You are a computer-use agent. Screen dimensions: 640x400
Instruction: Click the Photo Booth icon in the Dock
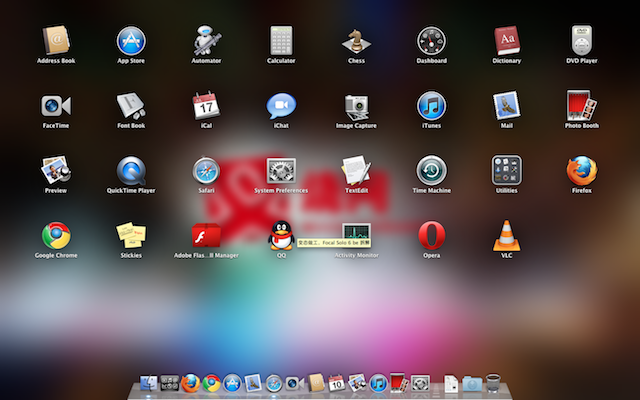pos(399,383)
